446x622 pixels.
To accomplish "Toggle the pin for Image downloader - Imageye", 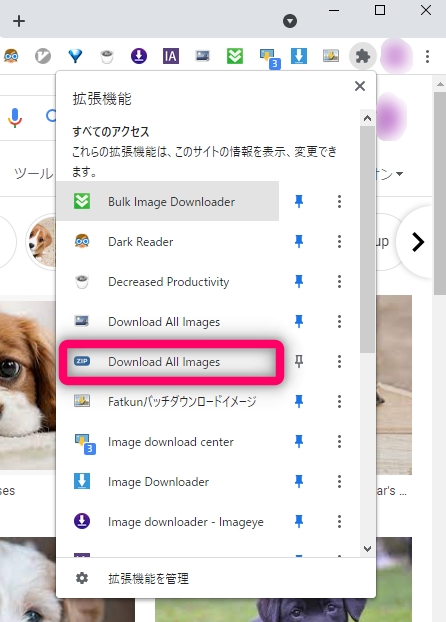I will [299, 521].
